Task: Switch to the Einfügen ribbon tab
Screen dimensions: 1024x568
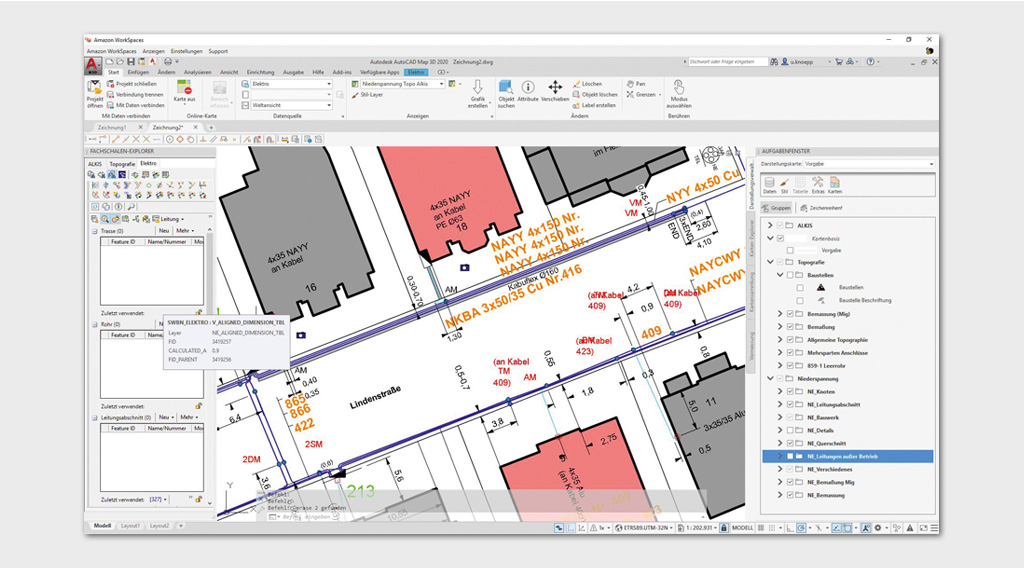Action: (x=138, y=72)
